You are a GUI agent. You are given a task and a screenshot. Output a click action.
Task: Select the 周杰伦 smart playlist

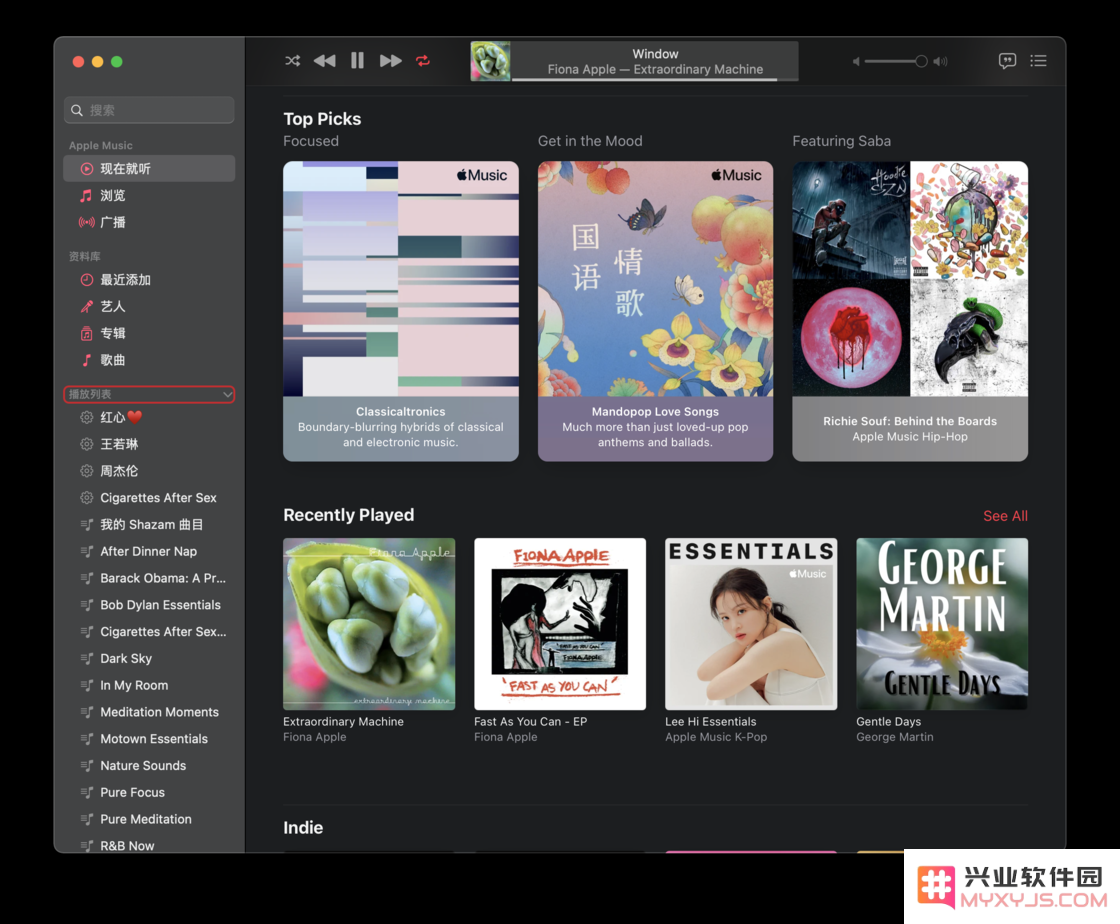(149, 471)
